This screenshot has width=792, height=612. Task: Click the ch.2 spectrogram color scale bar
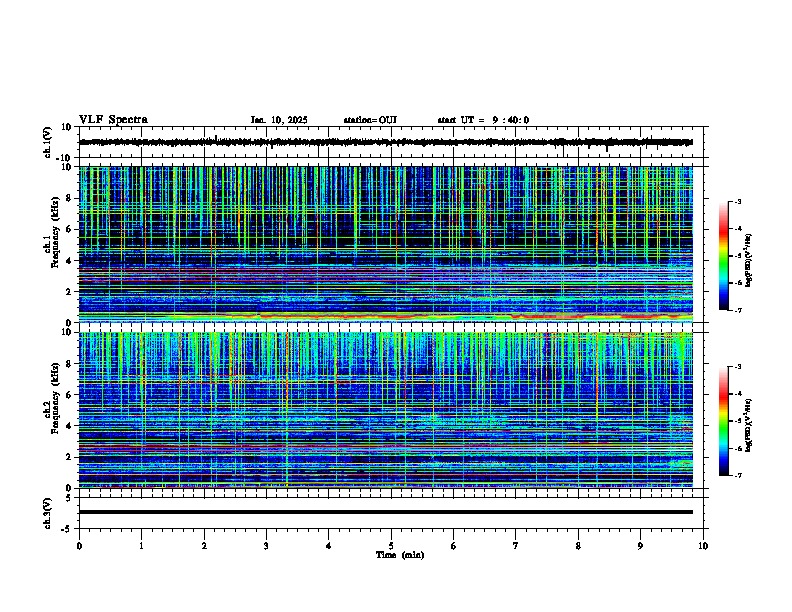[723, 421]
